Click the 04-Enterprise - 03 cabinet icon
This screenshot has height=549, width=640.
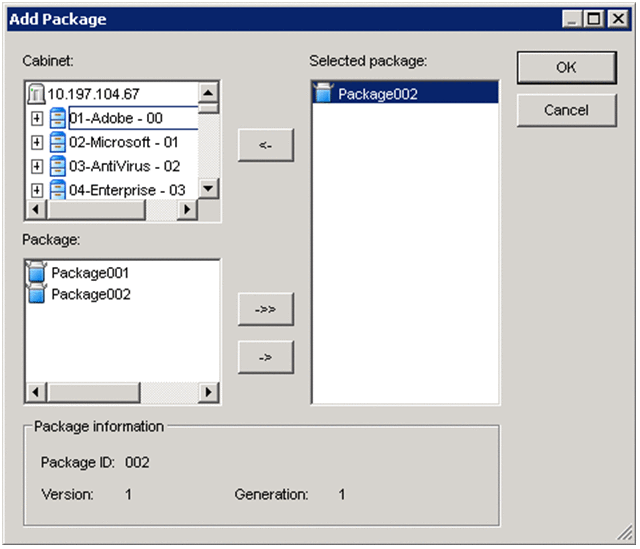pos(58,190)
